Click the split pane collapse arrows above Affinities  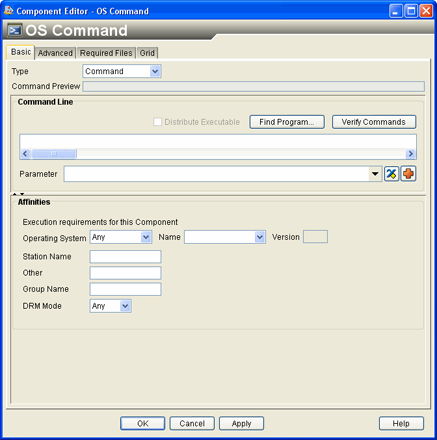pyautogui.click(x=18, y=194)
